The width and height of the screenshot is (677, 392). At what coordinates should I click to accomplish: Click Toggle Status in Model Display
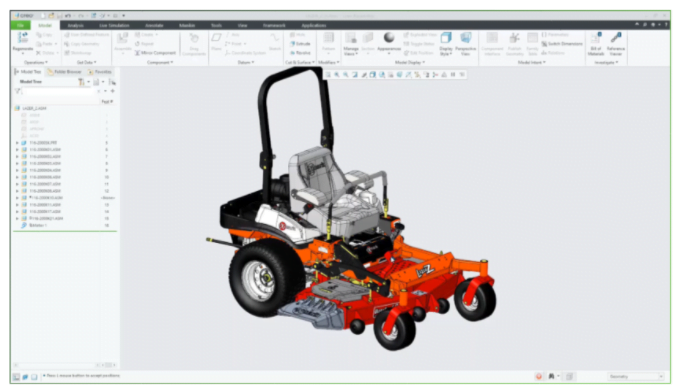418,44
